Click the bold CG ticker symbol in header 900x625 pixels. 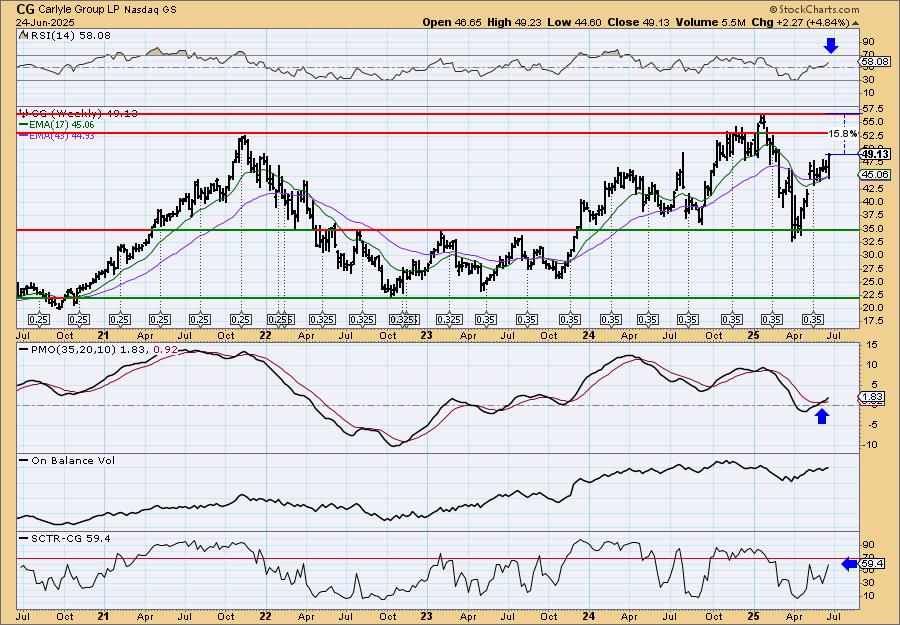[x=25, y=9]
